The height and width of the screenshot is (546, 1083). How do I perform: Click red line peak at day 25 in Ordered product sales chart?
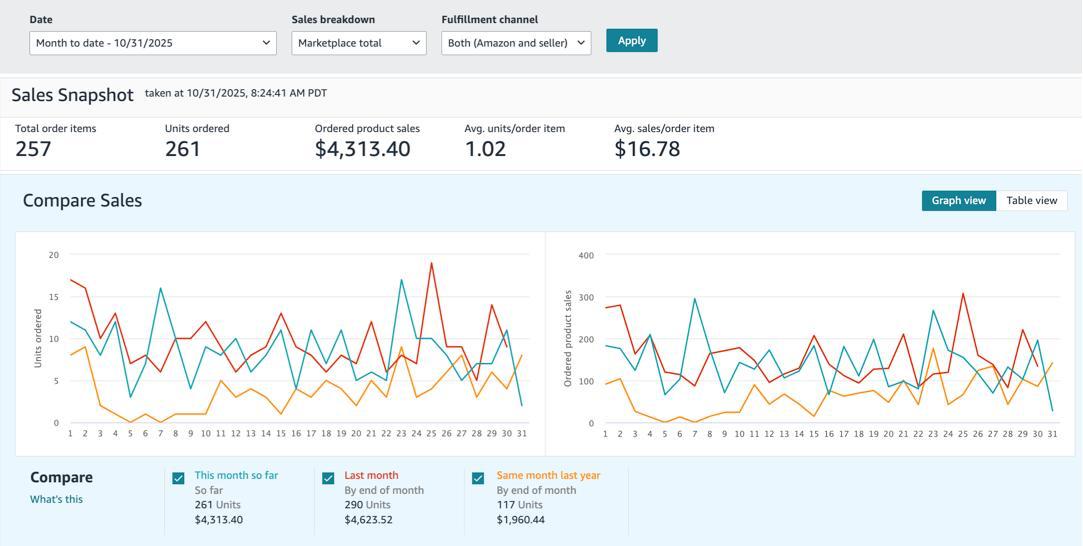click(x=963, y=294)
